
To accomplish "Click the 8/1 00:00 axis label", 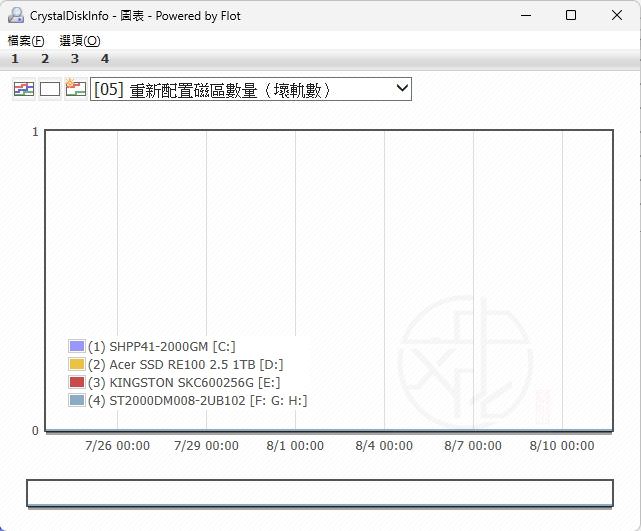I will pyautogui.click(x=295, y=446).
